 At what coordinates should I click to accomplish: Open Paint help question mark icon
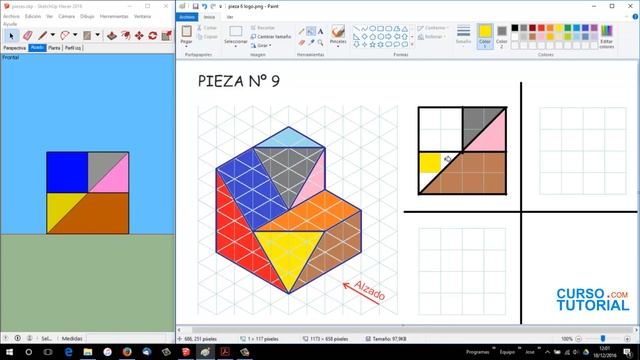point(635,17)
